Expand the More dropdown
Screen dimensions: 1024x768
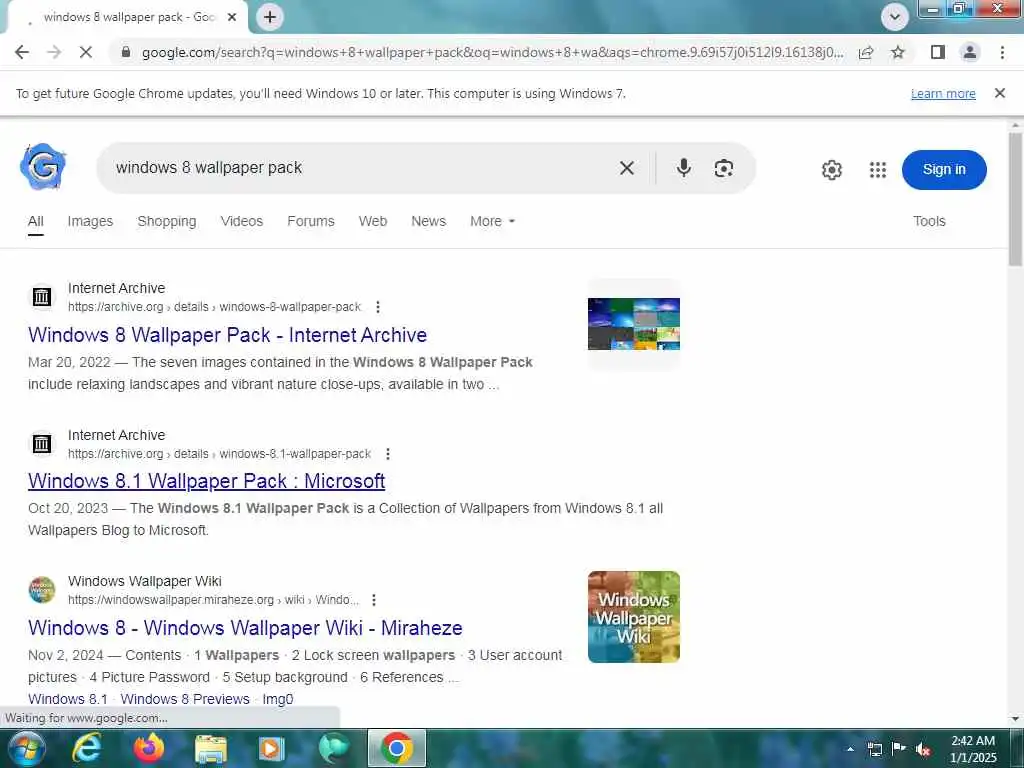click(492, 222)
